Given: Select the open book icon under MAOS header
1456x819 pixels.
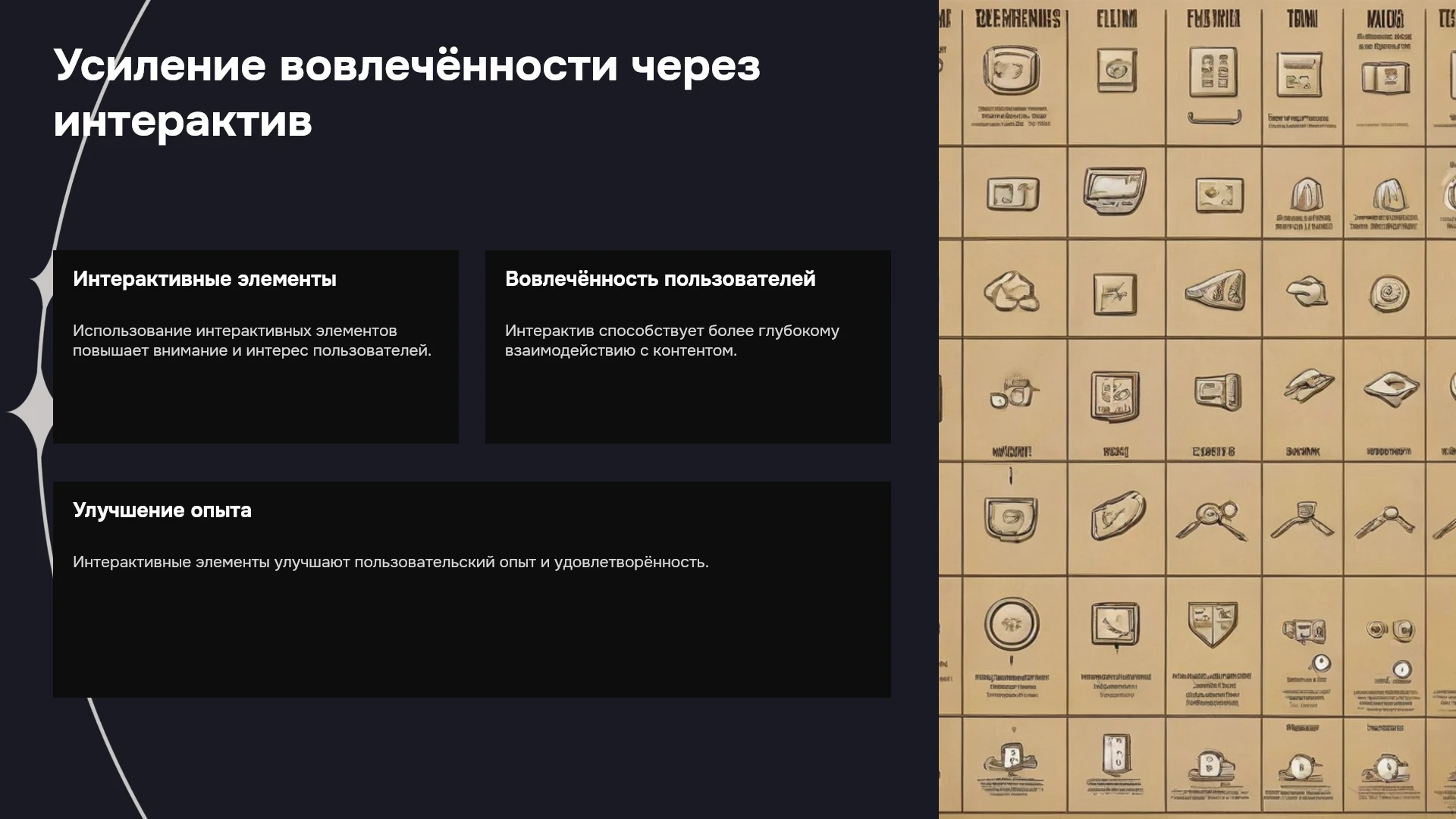Looking at the screenshot, I should 1385,77.
